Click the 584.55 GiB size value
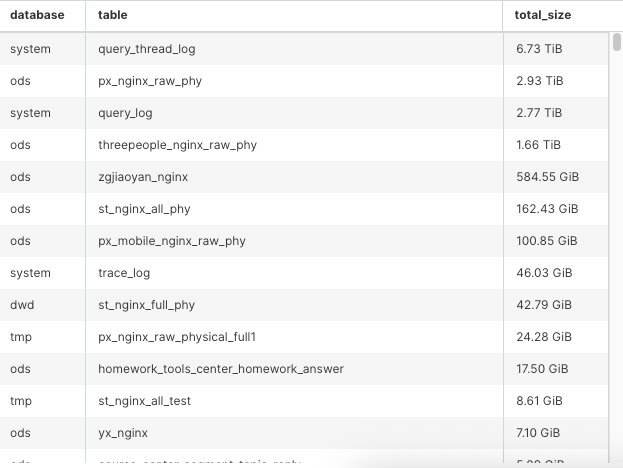The width and height of the screenshot is (623, 468). point(546,177)
